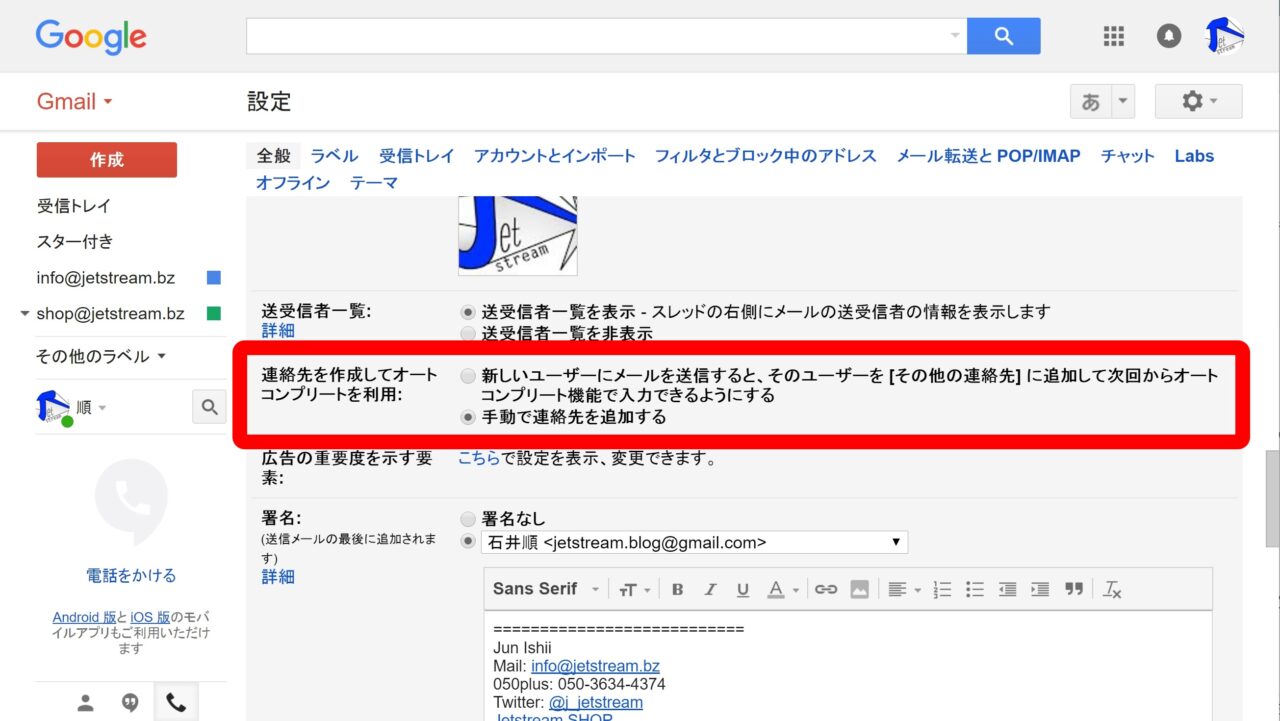The width and height of the screenshot is (1280, 721).
Task: Select the 署名なし radio button
Action: (468, 519)
